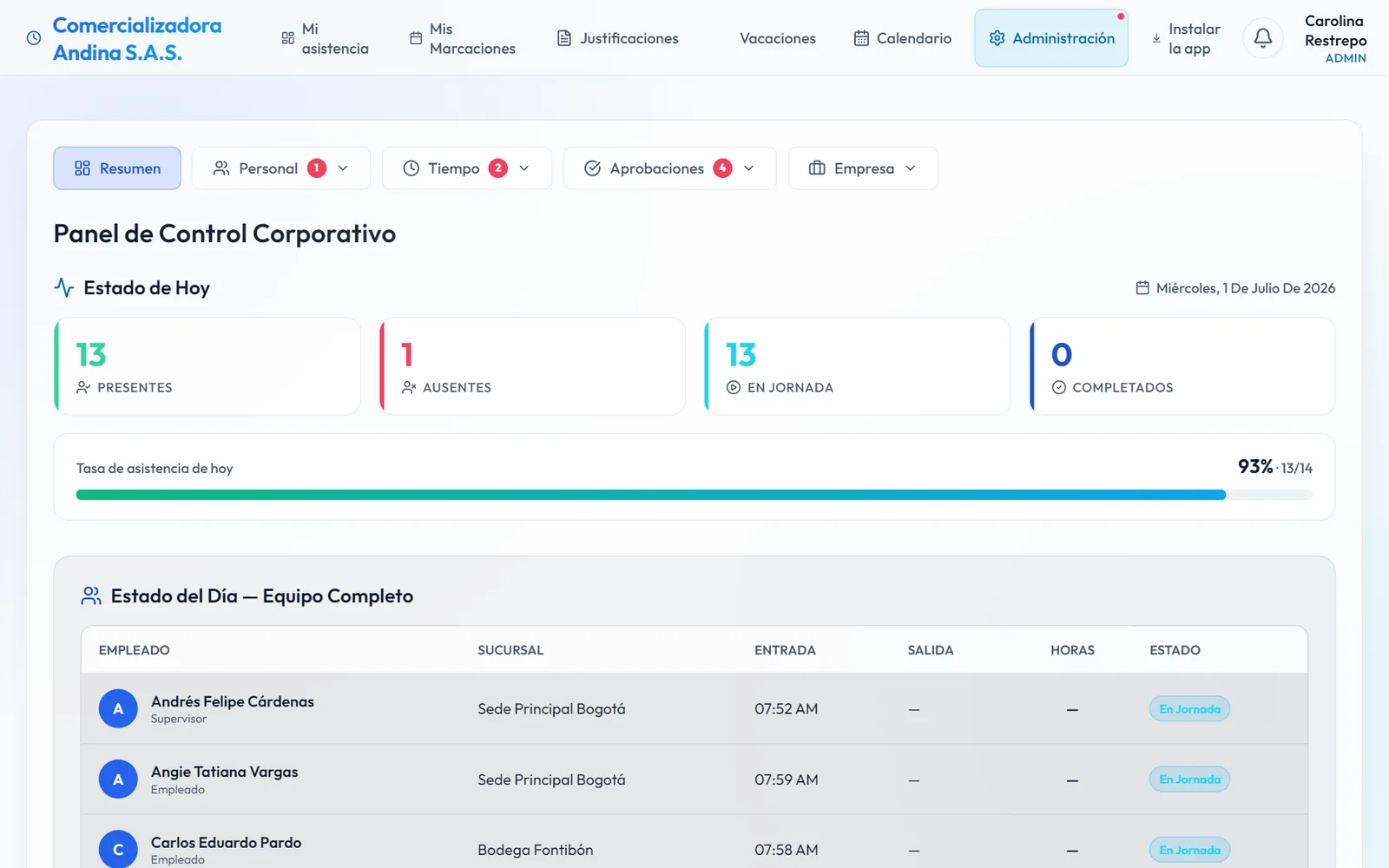Expand the Tiempo dropdown menu

[x=467, y=168]
